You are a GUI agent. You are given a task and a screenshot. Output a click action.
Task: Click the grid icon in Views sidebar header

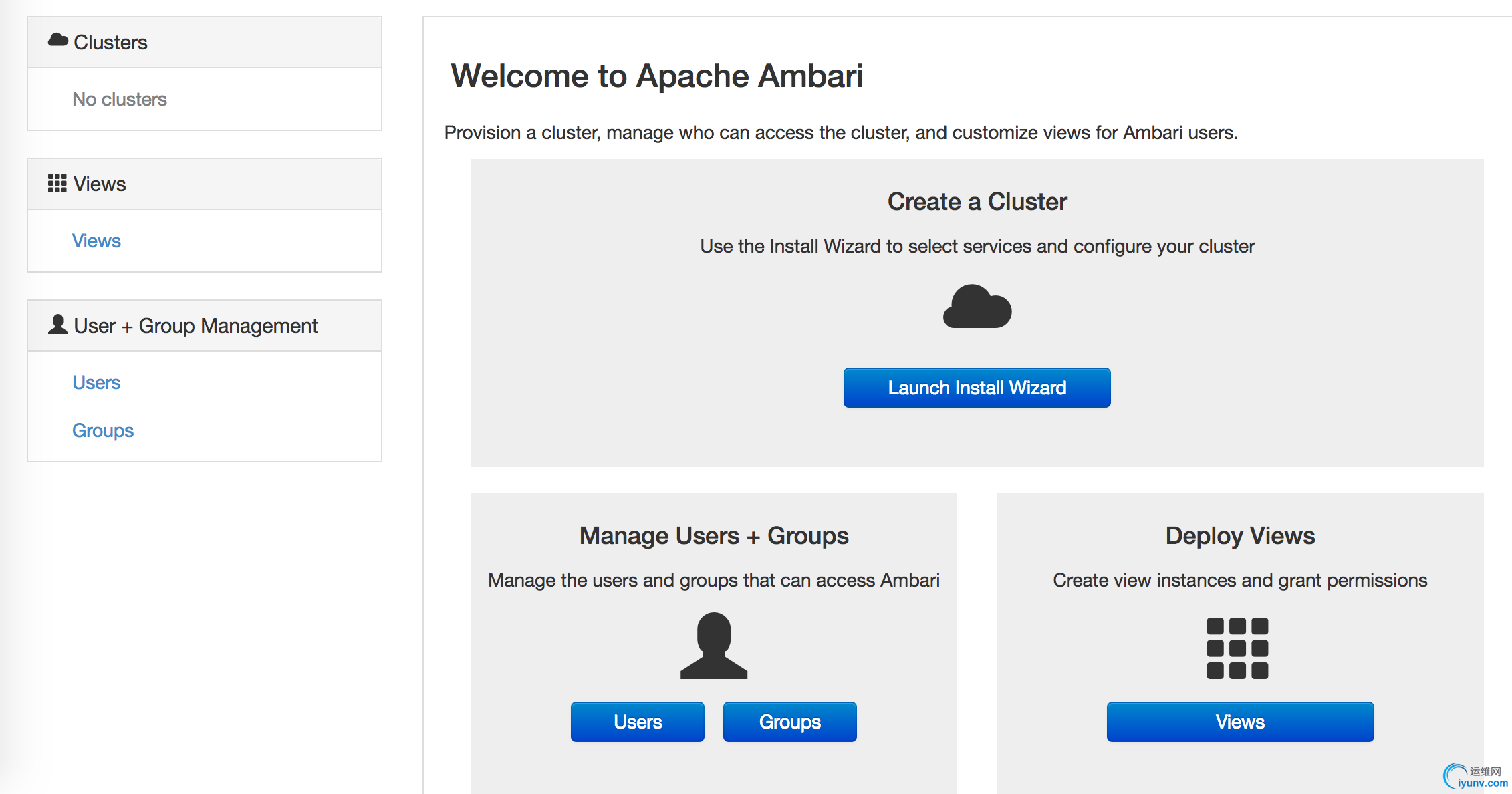(x=57, y=183)
